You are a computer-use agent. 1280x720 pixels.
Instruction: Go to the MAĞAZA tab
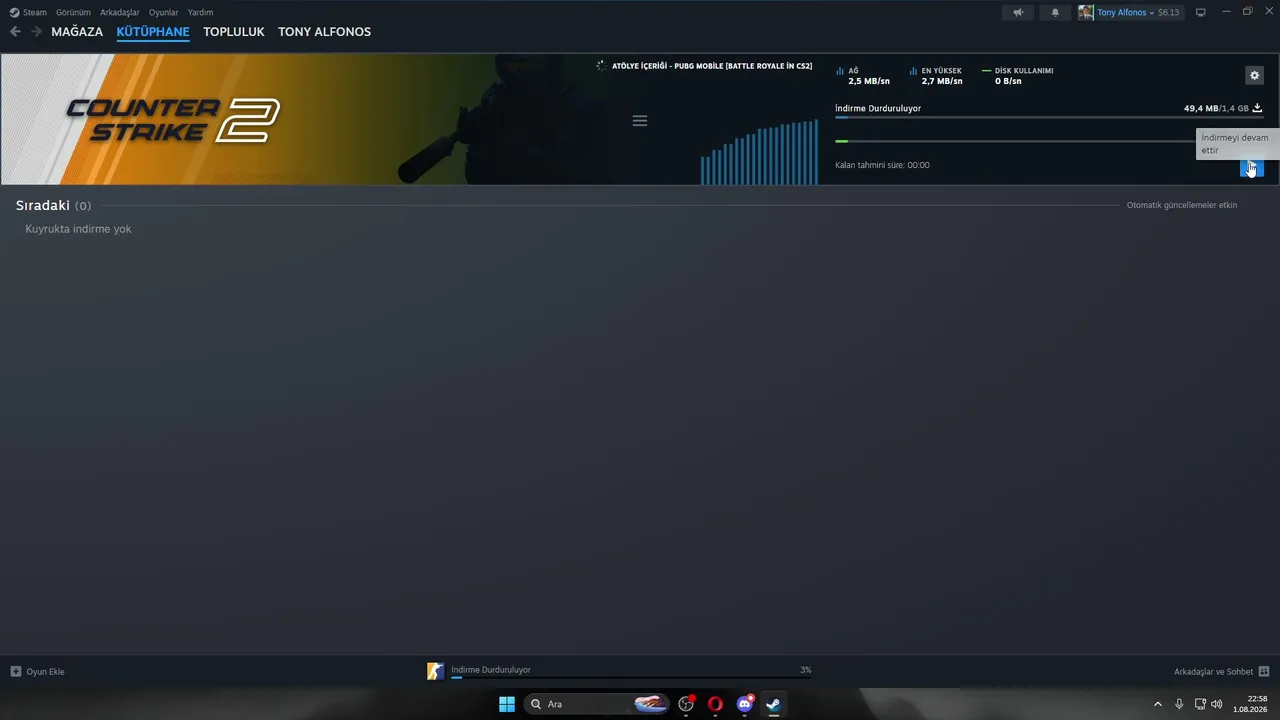tap(77, 32)
